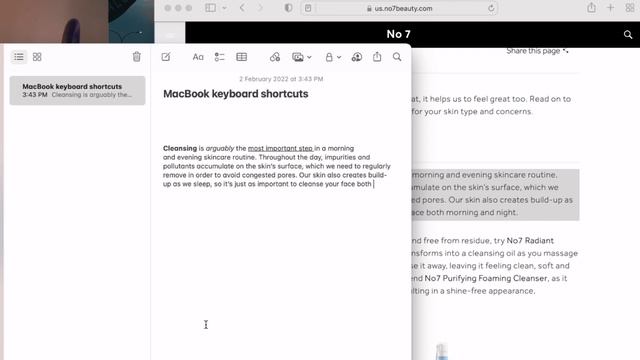Open No7 Purifying Foaming Cleanser link
The image size is (640, 360).
[486, 278]
